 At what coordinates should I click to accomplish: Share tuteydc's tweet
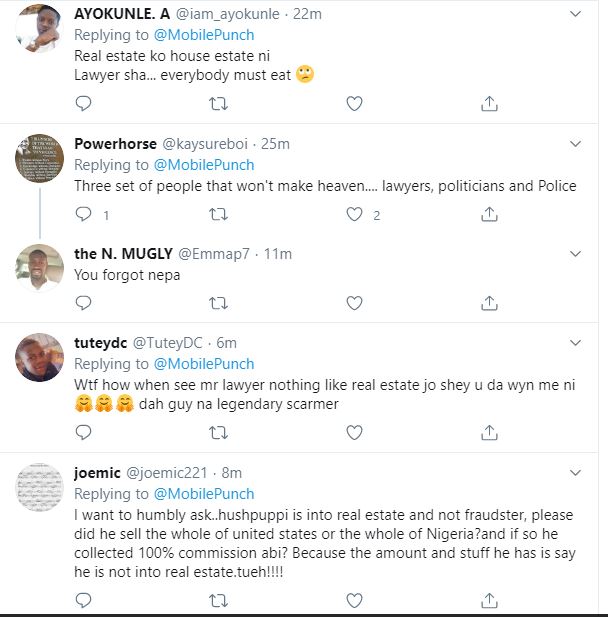[489, 433]
